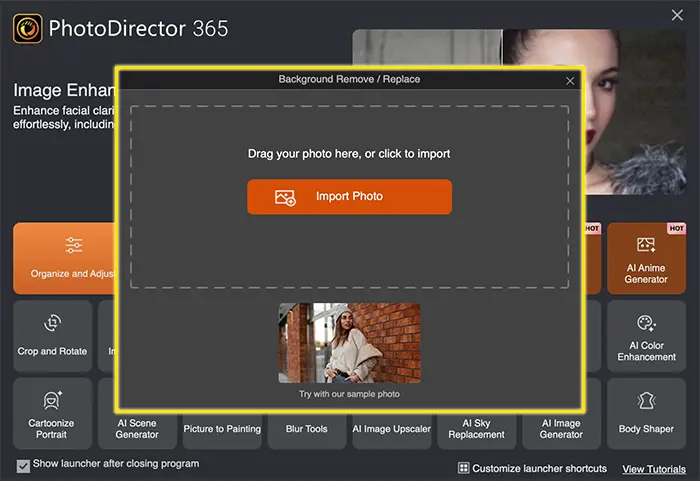Open Customize launcher shortcuts
Screen dimensions: 700x481
click(532, 468)
